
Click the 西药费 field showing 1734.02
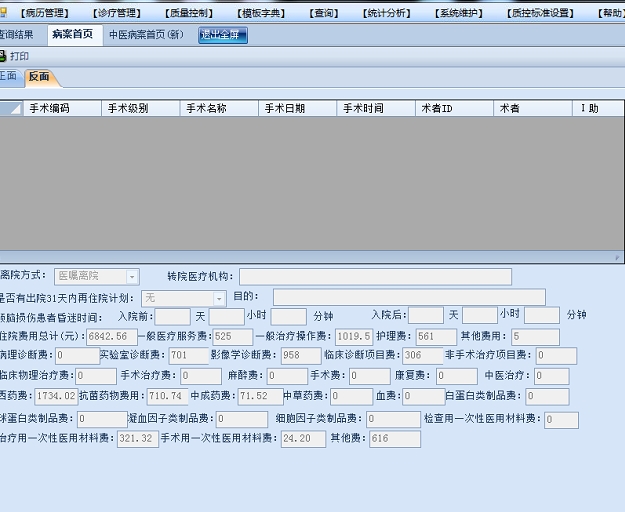coord(56,396)
